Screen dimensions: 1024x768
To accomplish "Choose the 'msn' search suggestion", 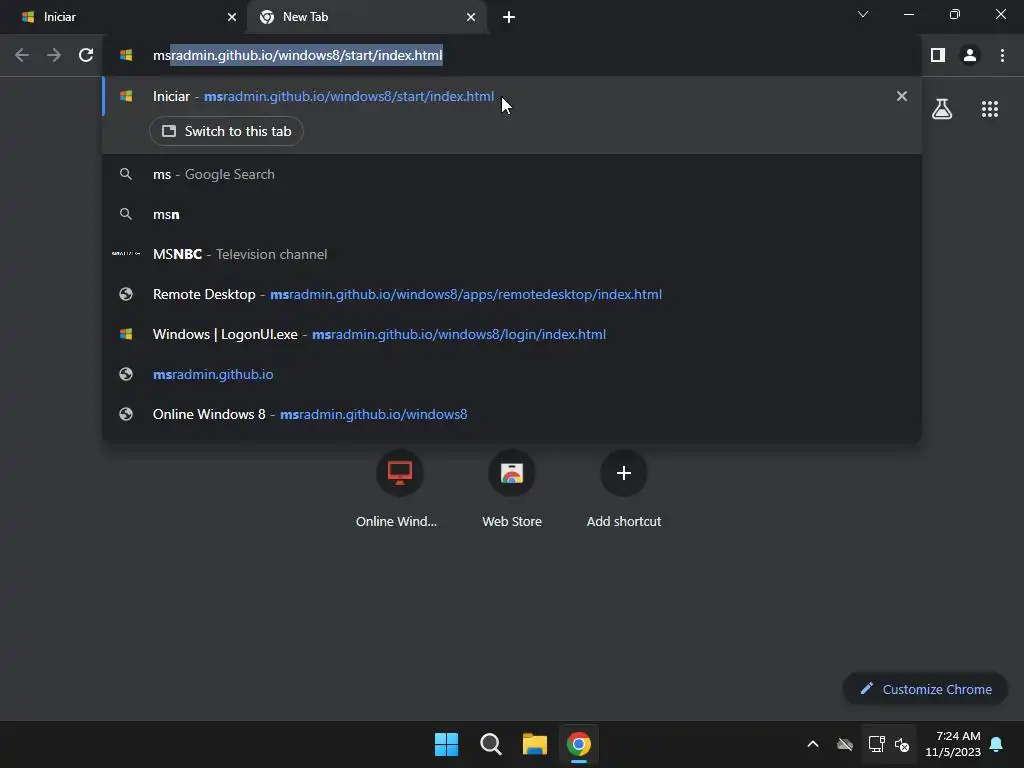I will [x=511, y=214].
